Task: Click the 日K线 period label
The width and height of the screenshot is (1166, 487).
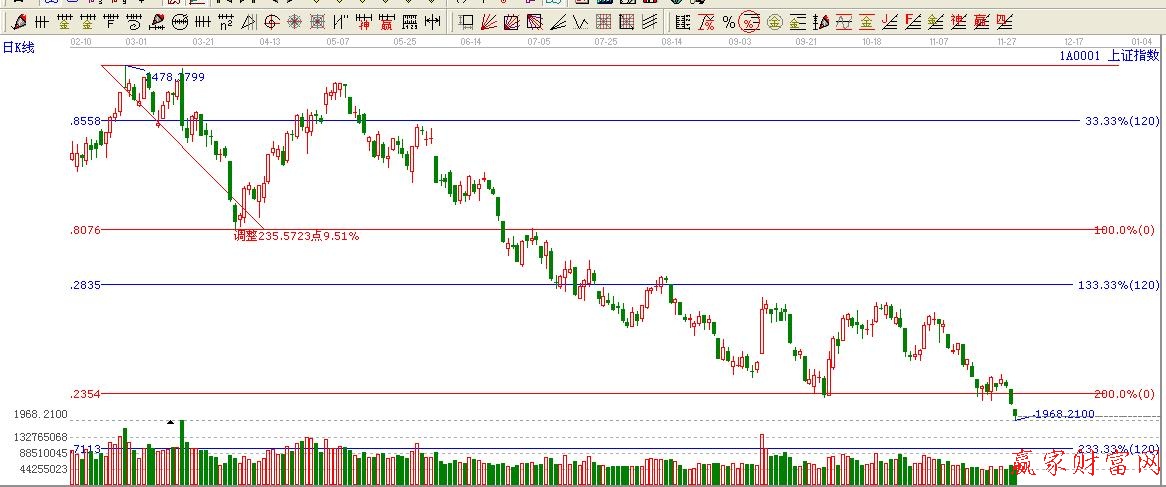Action: (x=20, y=48)
